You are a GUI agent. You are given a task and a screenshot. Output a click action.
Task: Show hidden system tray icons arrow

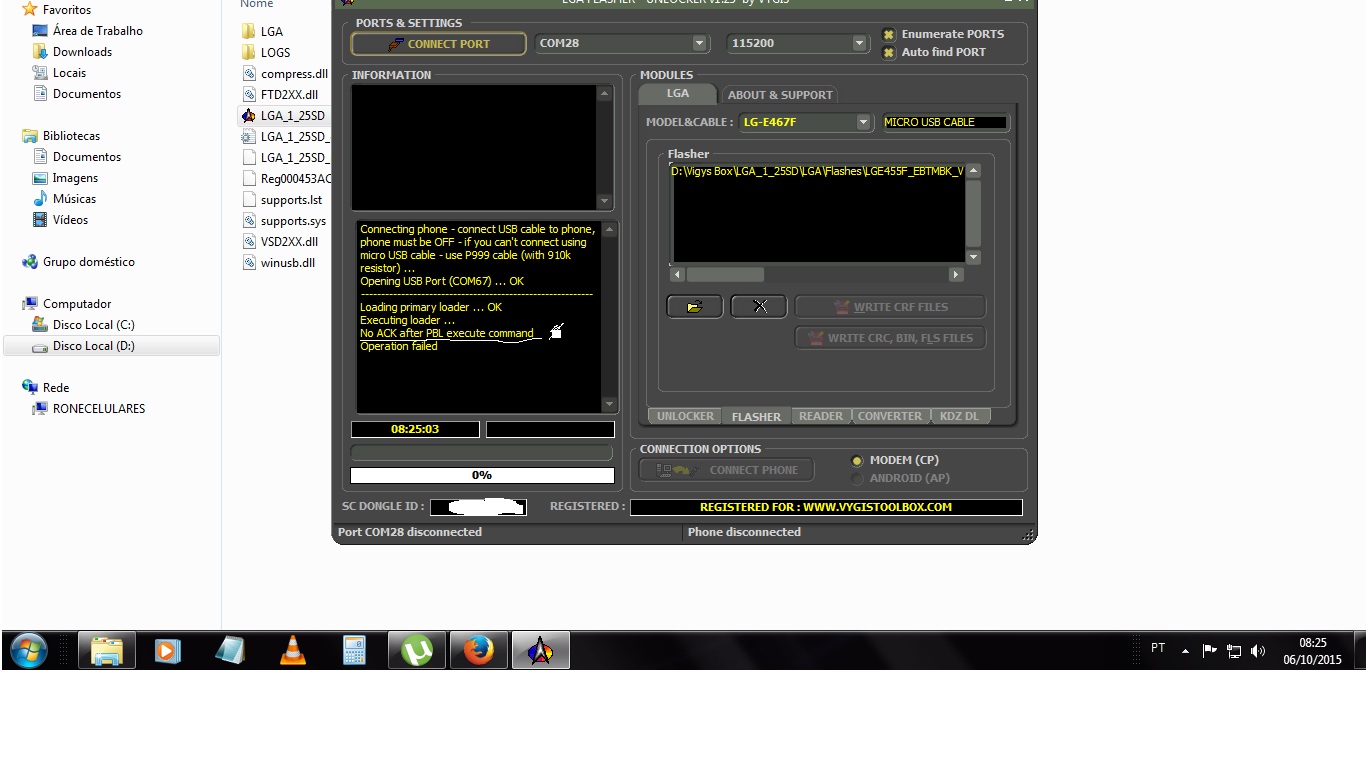click(x=1185, y=651)
